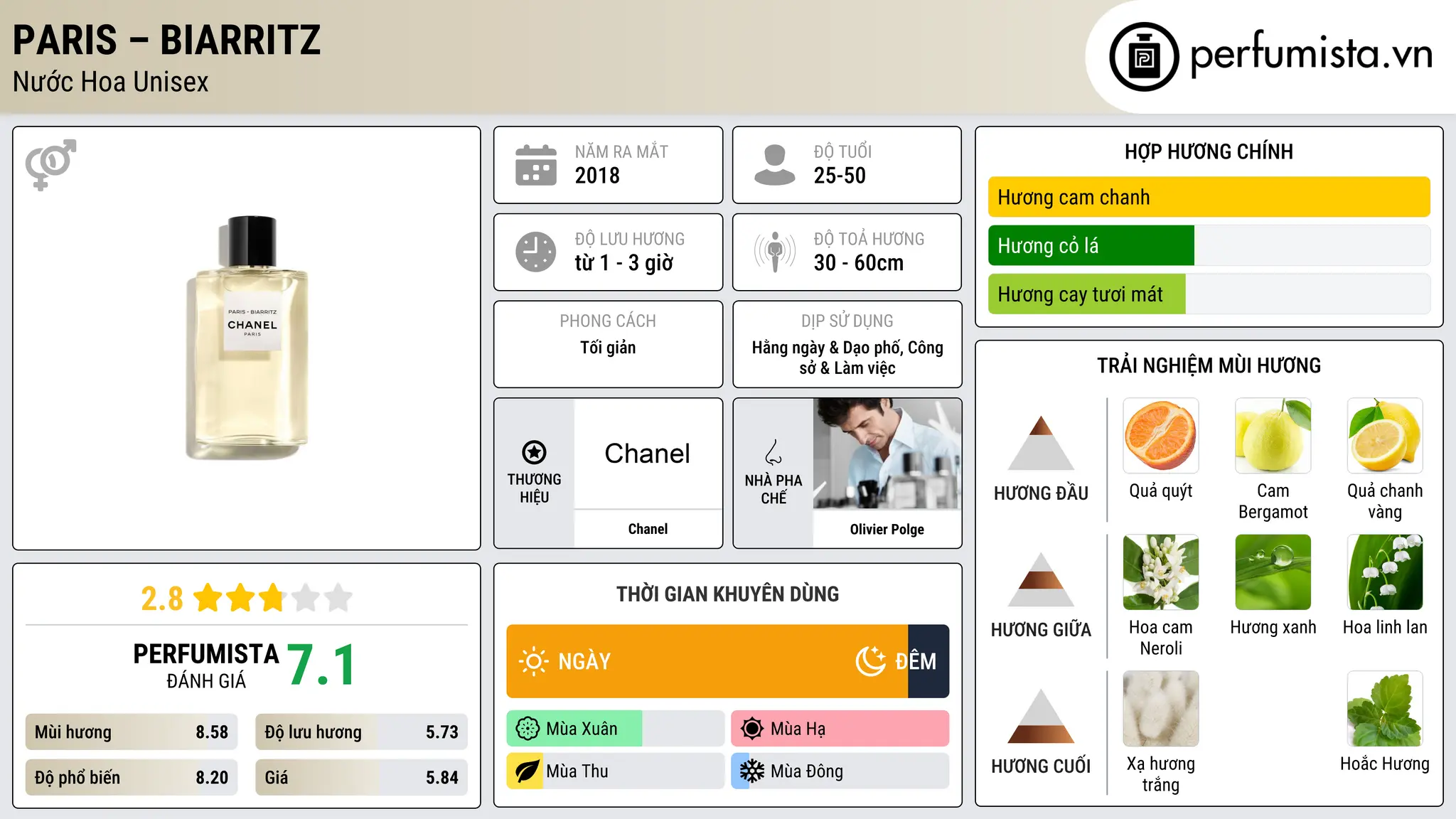Click the Trải nghiệm mùi hương heading
The width and height of the screenshot is (1456, 819).
pos(1209,365)
